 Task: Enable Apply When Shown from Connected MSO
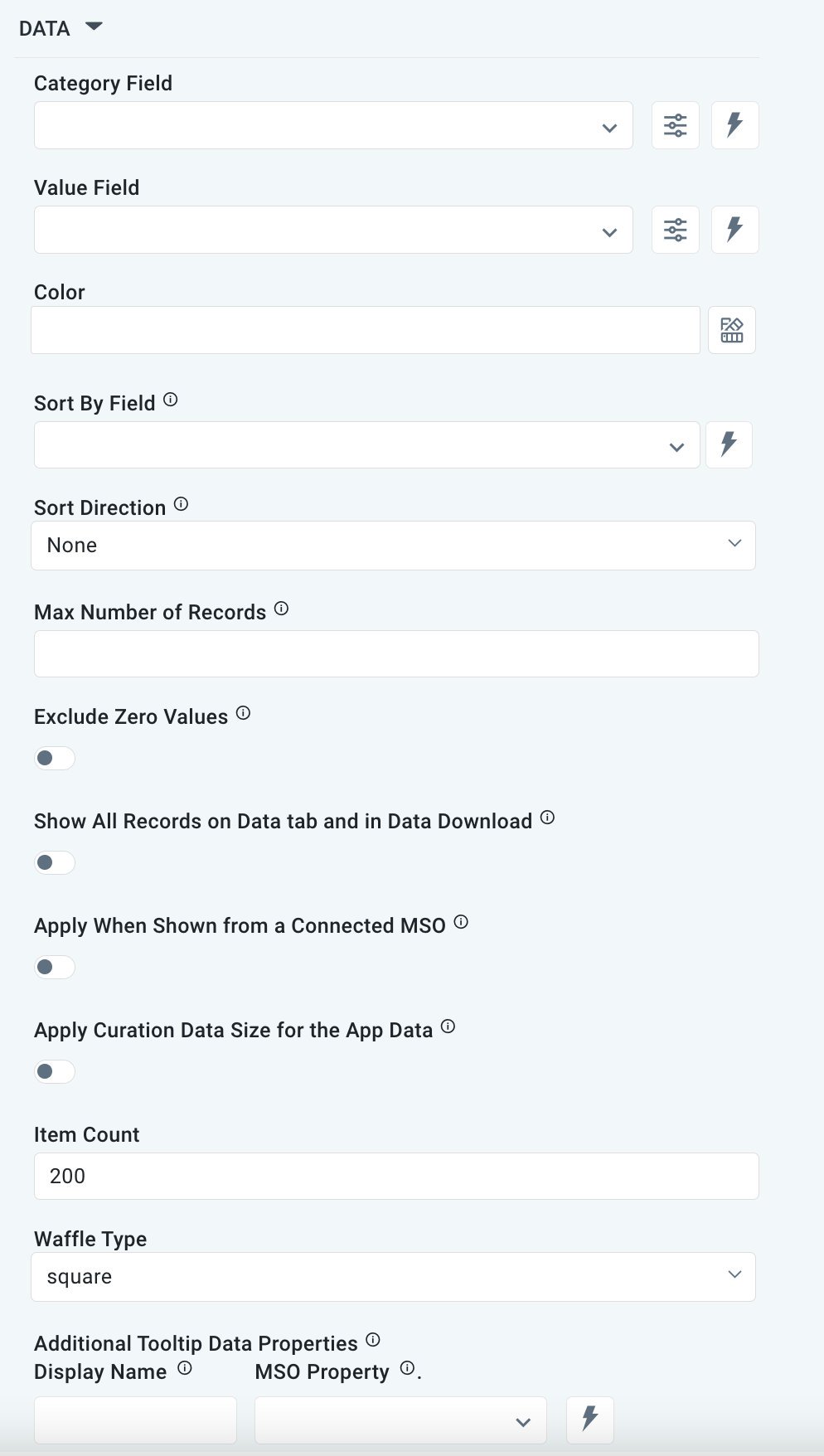[55, 967]
